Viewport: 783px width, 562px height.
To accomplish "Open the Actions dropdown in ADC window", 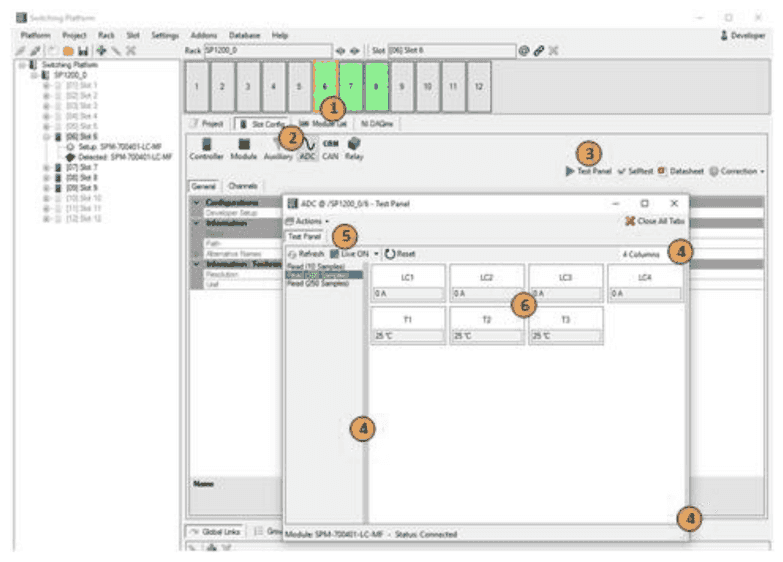I will pos(307,221).
